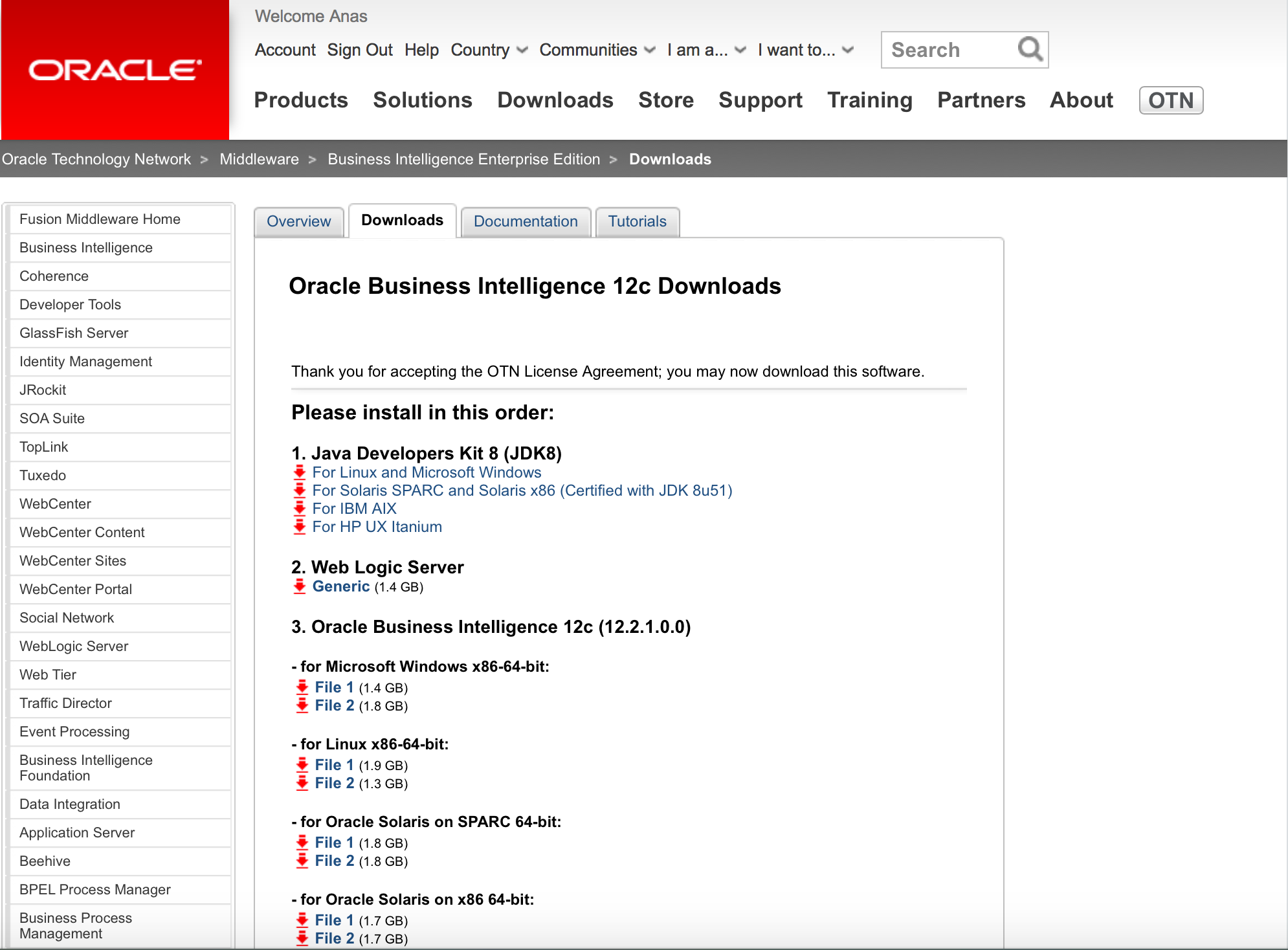Screen dimensions: 1288x950
Task: Download JDK for Linux and Microsoft Windows
Action: 427,472
